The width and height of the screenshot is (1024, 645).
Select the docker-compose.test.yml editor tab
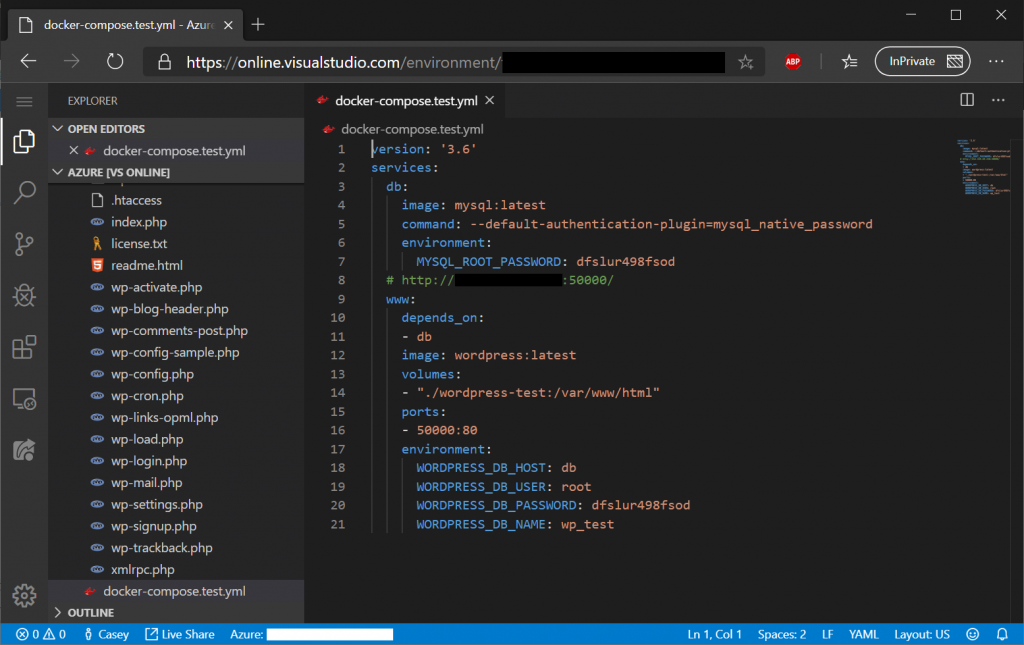coord(406,100)
